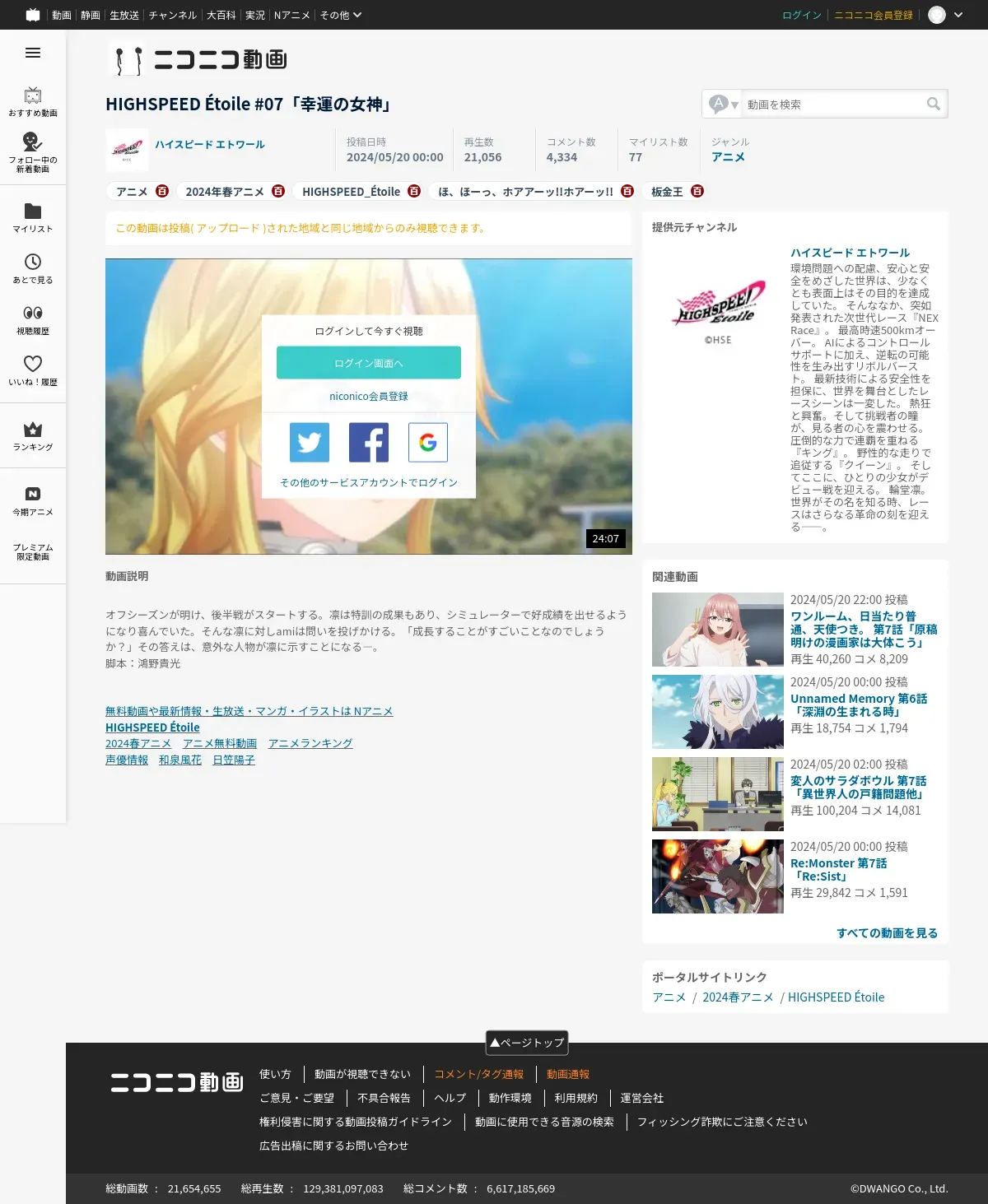Click 動画通報 footer link
988x1204 pixels.
(568, 1074)
